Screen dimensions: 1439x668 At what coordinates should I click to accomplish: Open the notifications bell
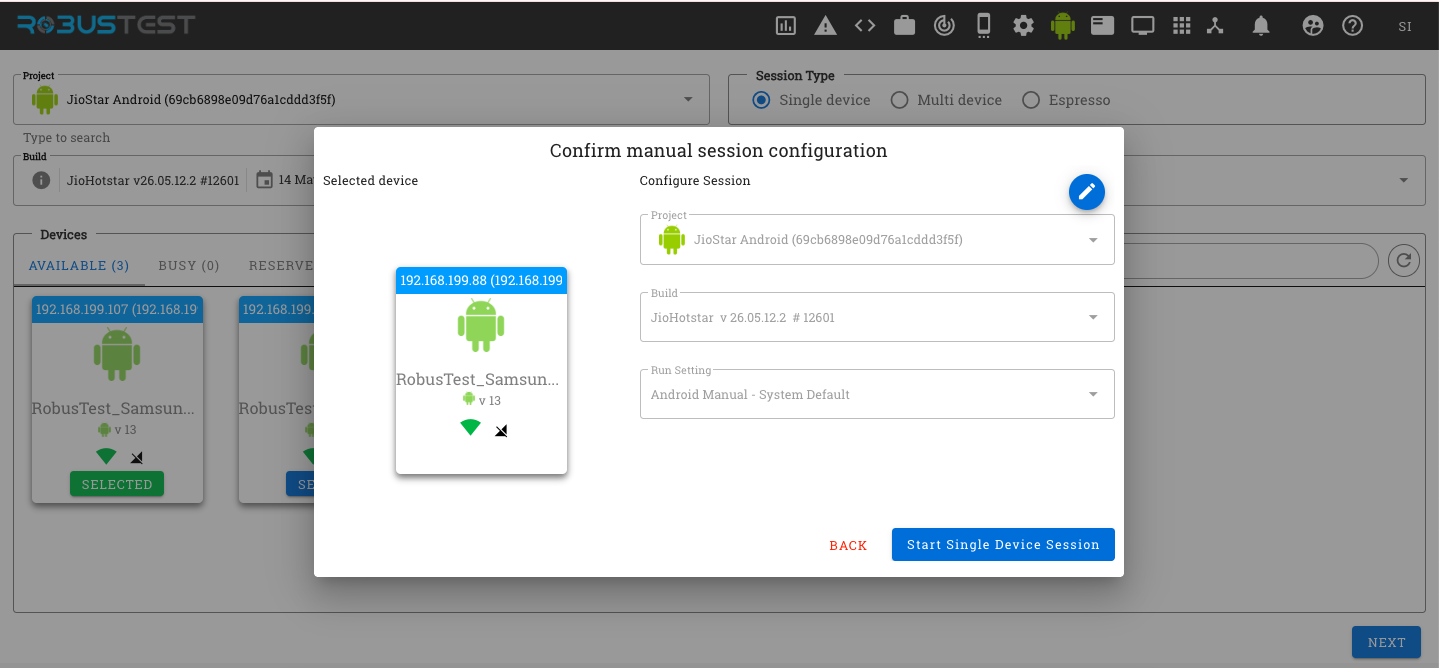point(1261,26)
